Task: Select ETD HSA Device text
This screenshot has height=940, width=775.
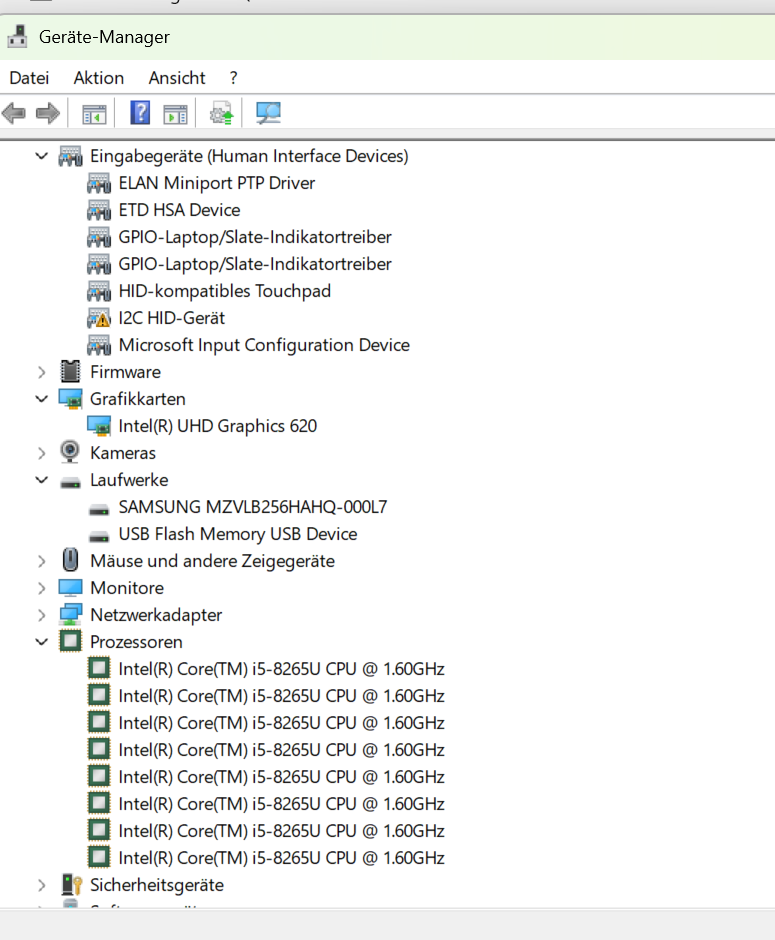Action: [x=179, y=210]
